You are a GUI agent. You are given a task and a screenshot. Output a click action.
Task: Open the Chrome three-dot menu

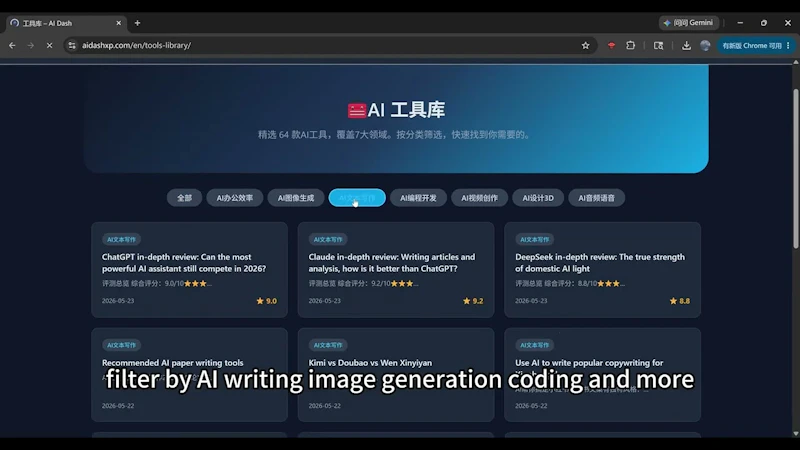[789, 45]
